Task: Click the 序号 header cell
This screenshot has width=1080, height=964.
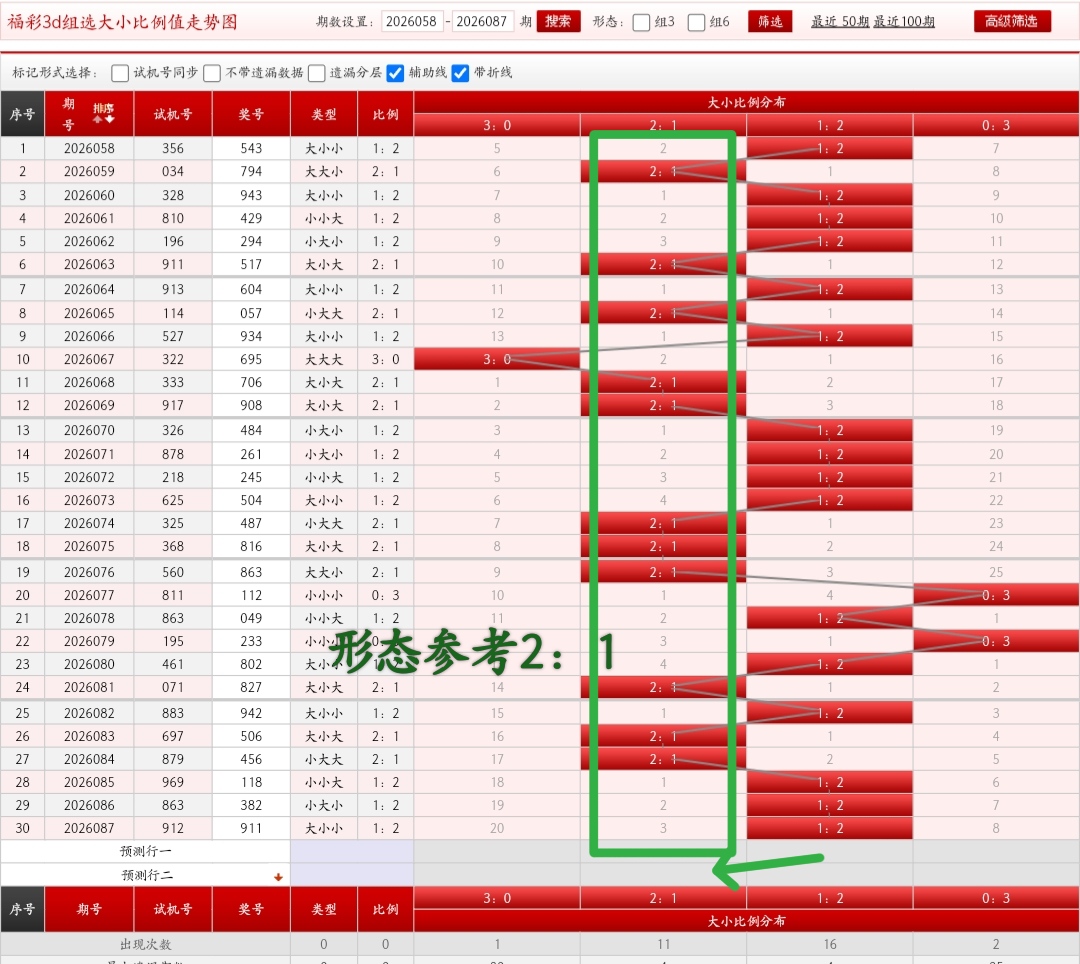Action: click(x=23, y=113)
